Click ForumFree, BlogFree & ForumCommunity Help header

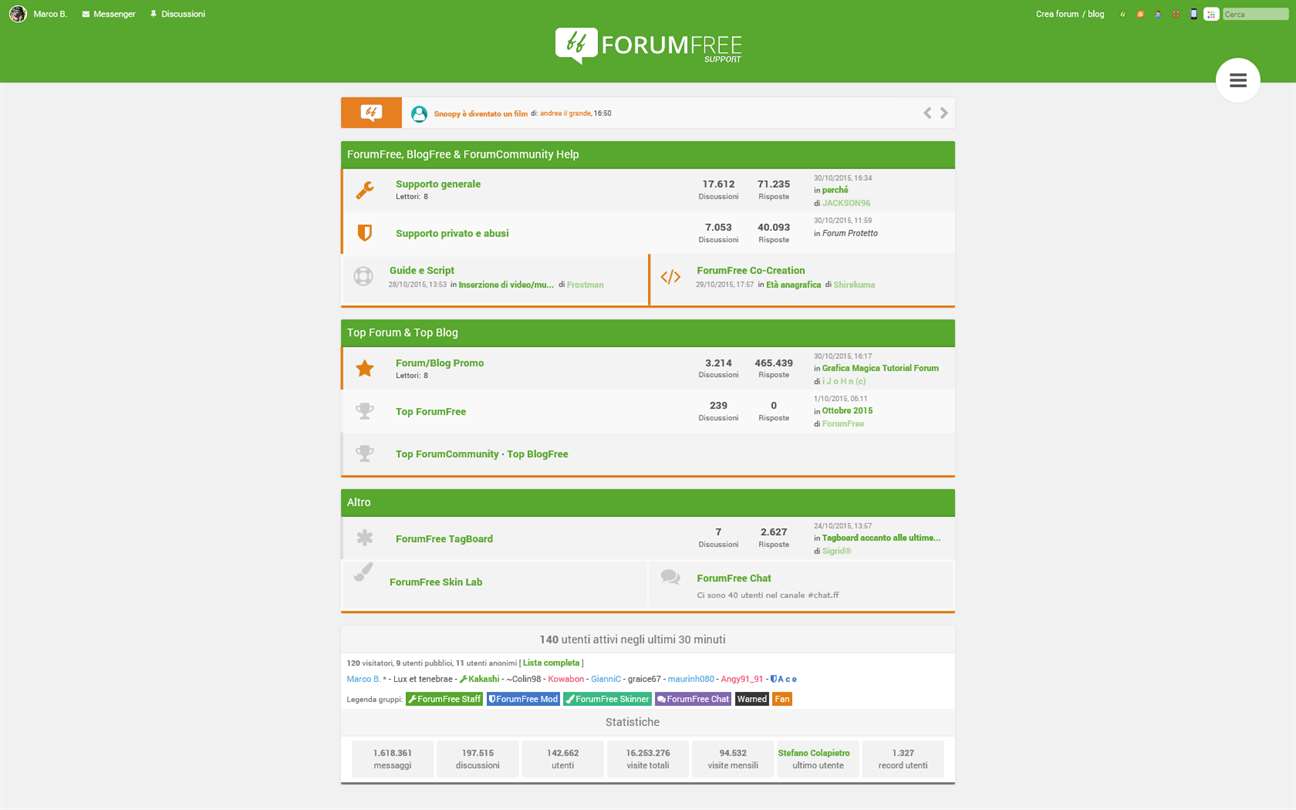[x=648, y=154]
